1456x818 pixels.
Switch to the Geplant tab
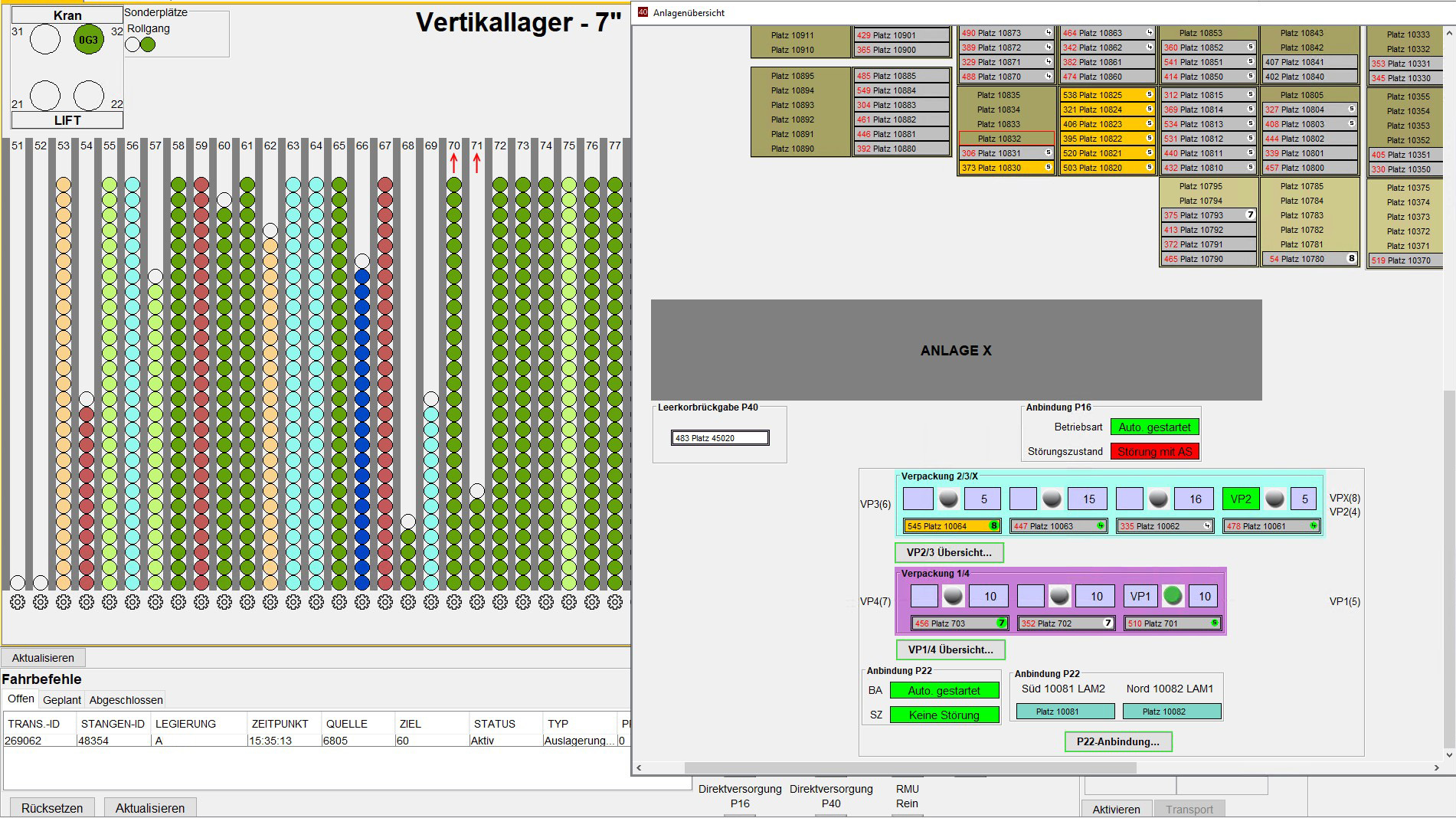[x=62, y=699]
